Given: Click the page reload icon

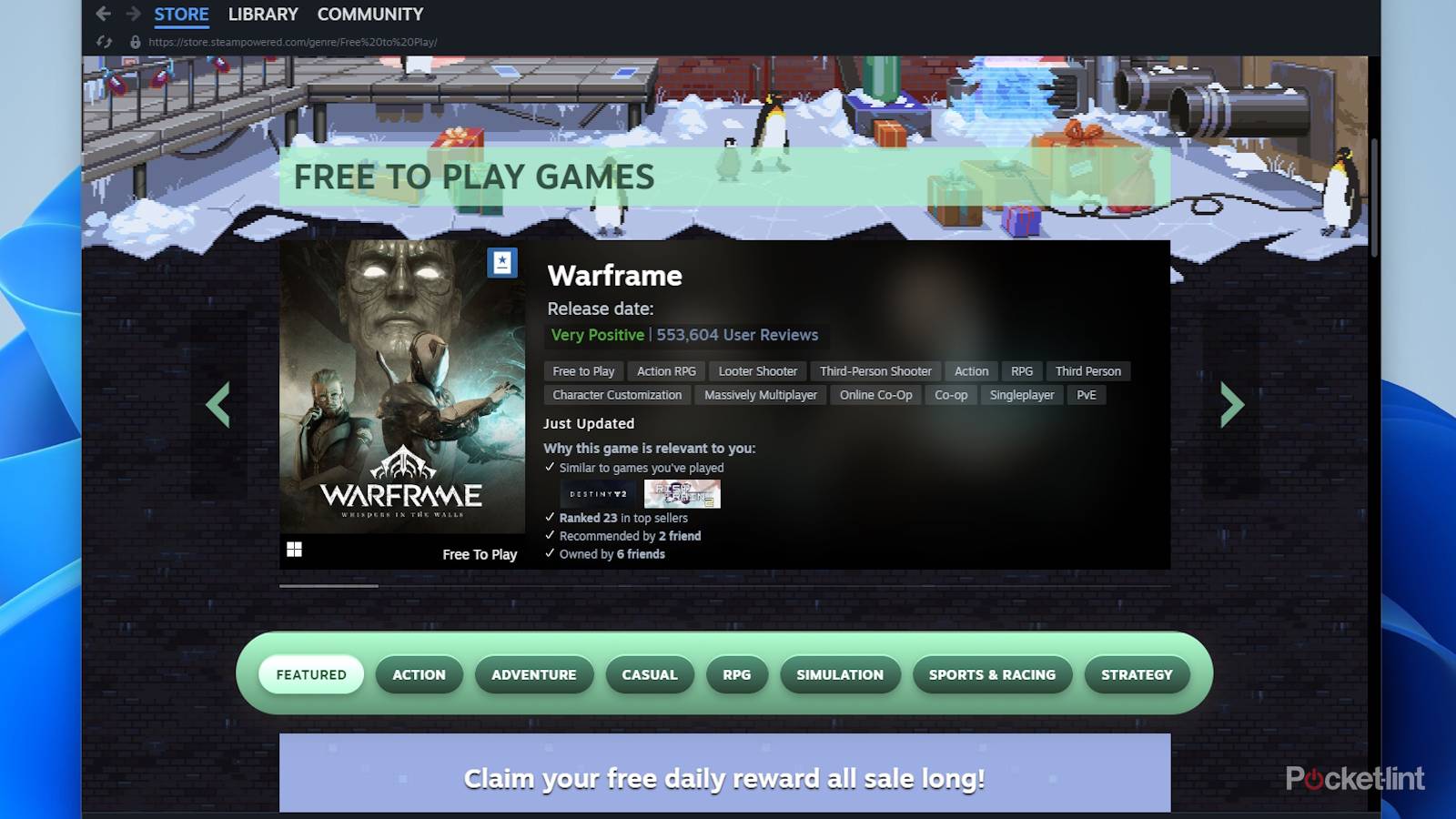Looking at the screenshot, I should pos(105,42).
